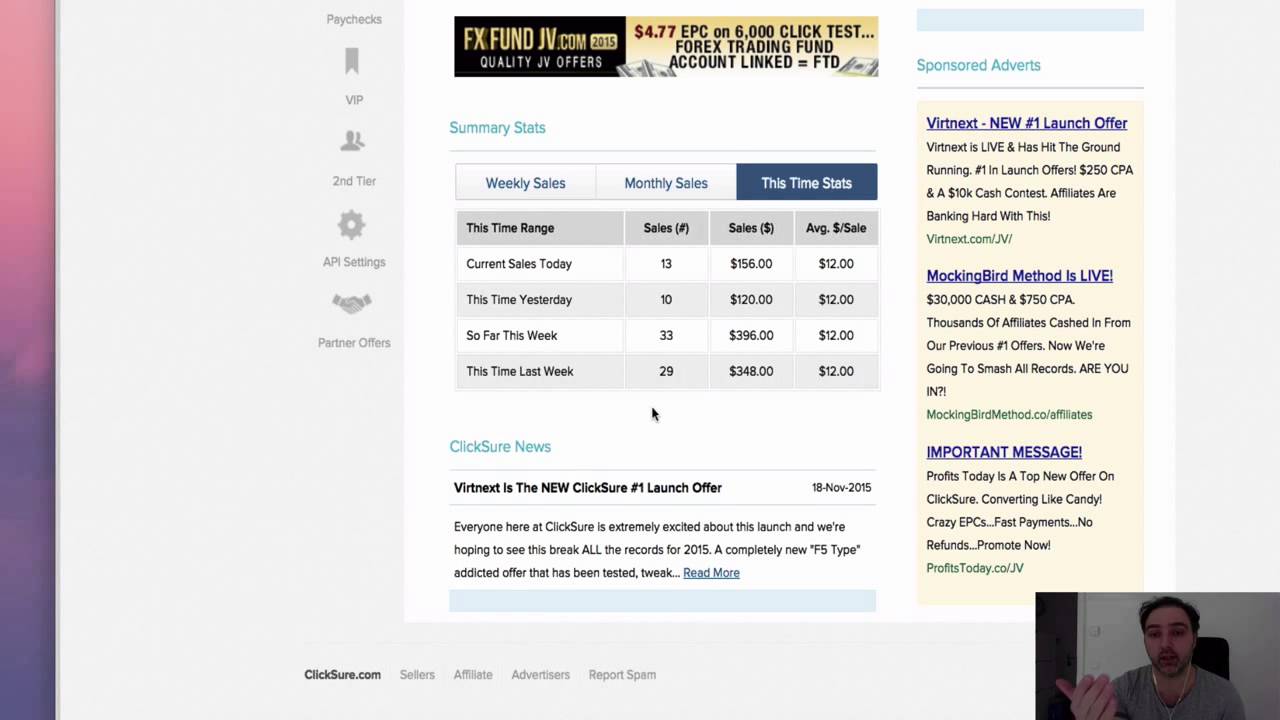Switch to the Monthly Sales tab

tap(666, 183)
